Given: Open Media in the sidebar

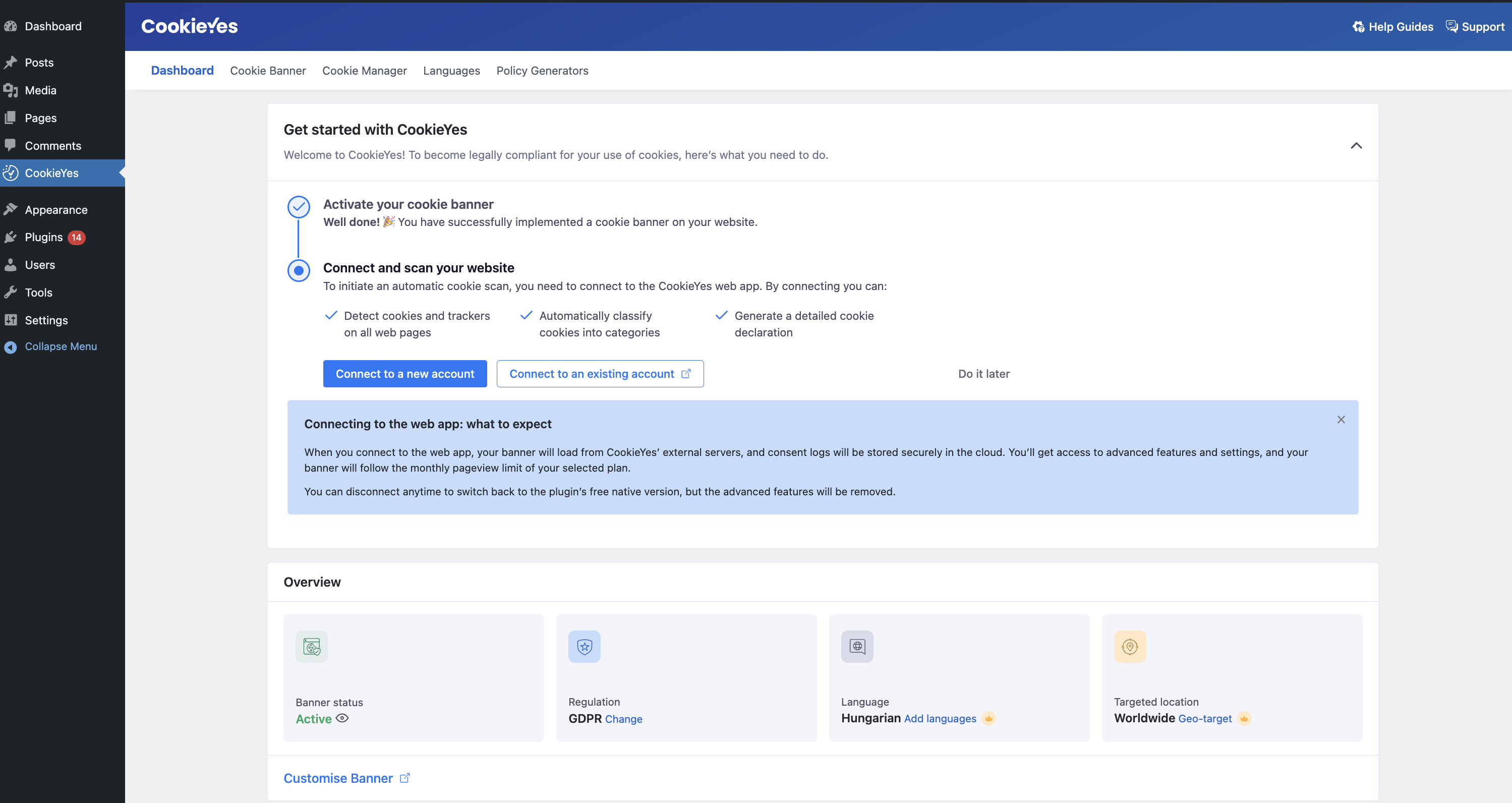Looking at the screenshot, I should tap(62, 90).
